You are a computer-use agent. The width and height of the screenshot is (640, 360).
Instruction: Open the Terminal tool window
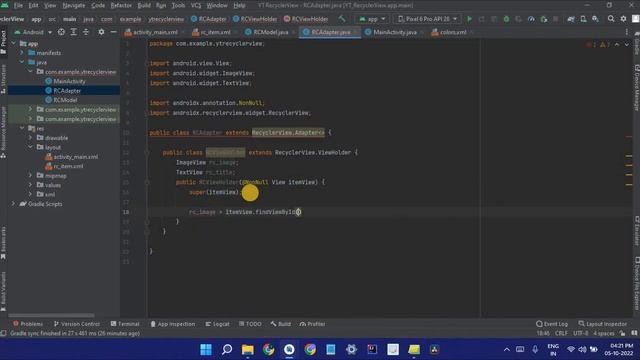pyautogui.click(x=125, y=324)
